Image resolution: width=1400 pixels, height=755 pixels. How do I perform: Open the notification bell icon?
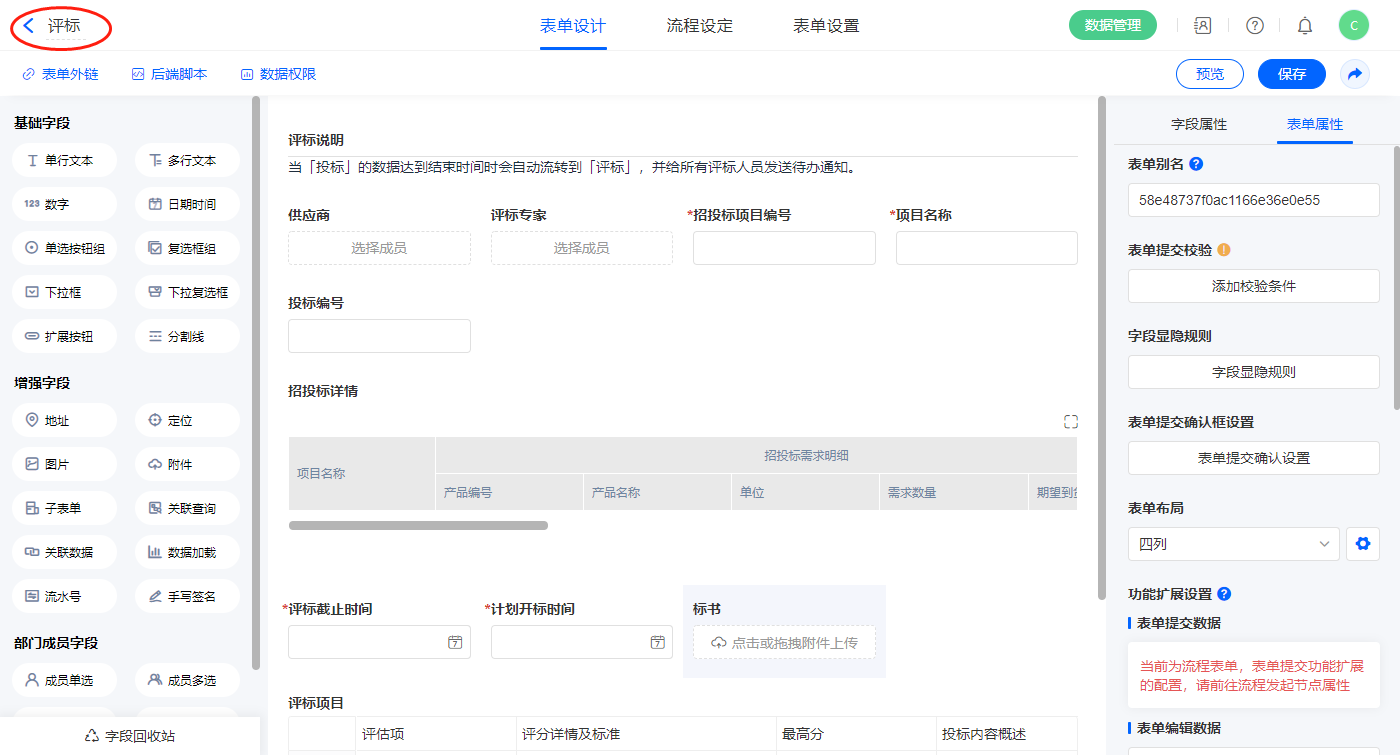(x=1305, y=26)
